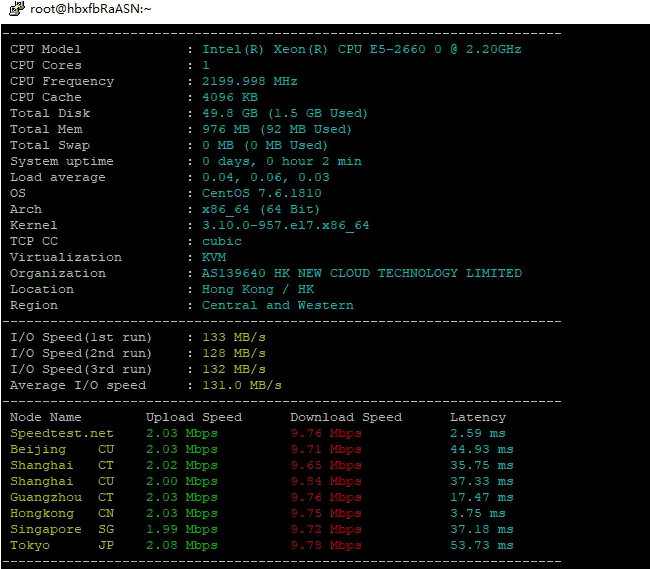Screen dimensions: 650x569
Task: Click the first run I/O speed 133 MB/s
Action: click(x=233, y=337)
